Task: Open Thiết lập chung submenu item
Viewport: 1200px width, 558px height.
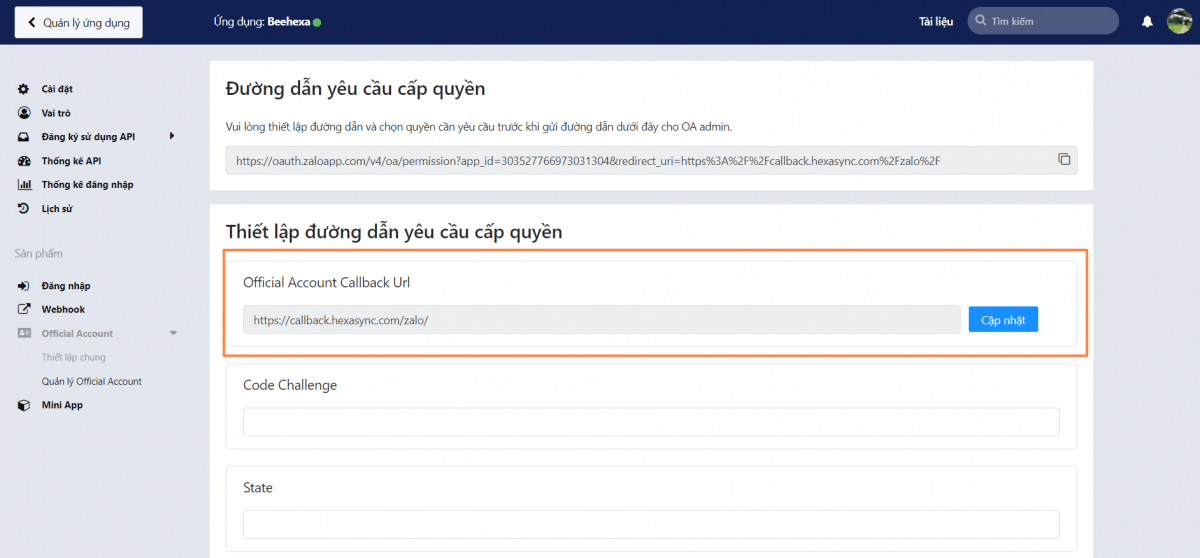Action: pyautogui.click(x=73, y=357)
